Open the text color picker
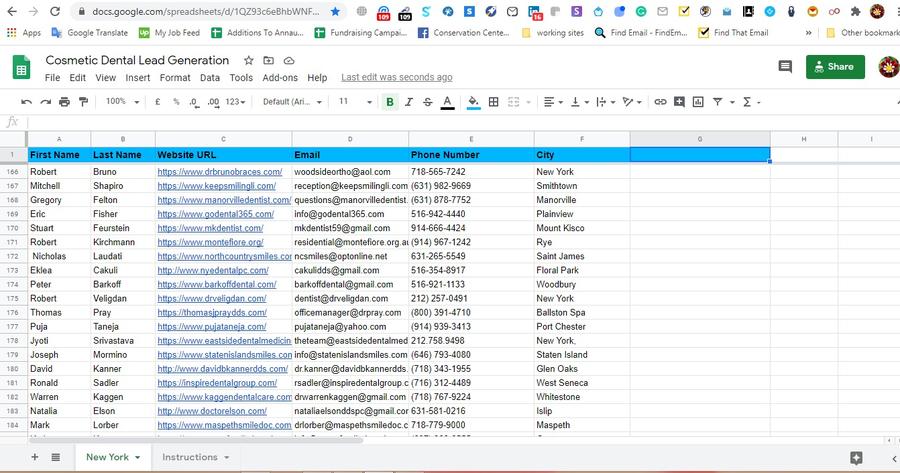Viewport: 900px width, 473px height. [x=447, y=102]
